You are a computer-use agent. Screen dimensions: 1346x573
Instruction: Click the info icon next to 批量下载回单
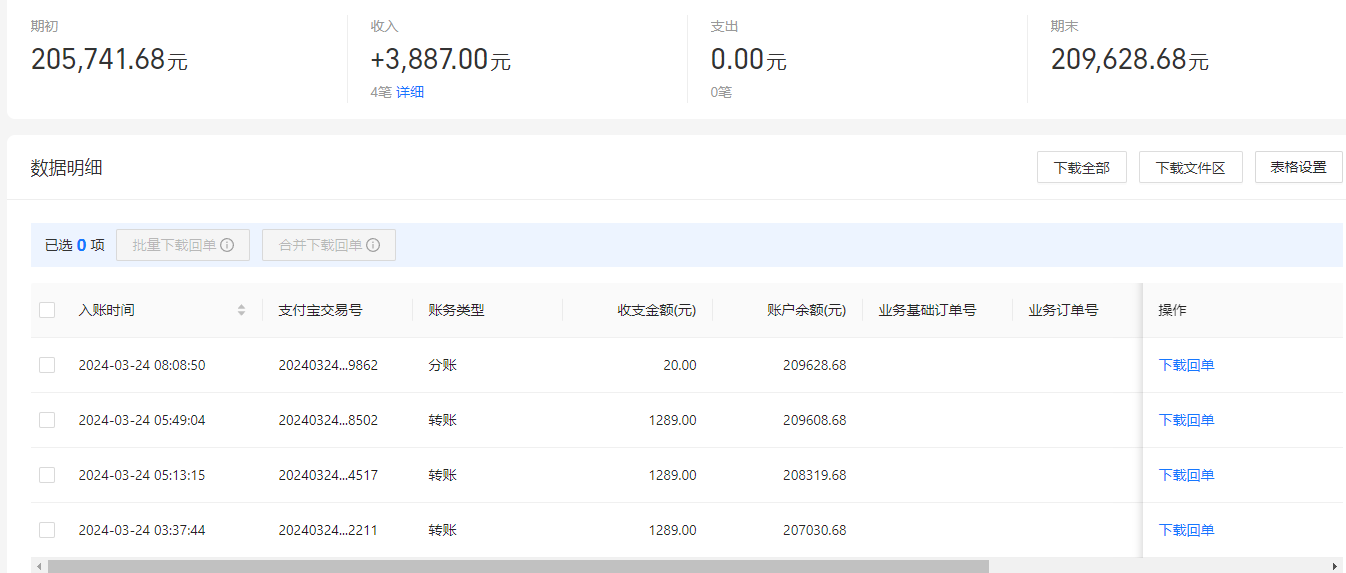click(x=227, y=245)
